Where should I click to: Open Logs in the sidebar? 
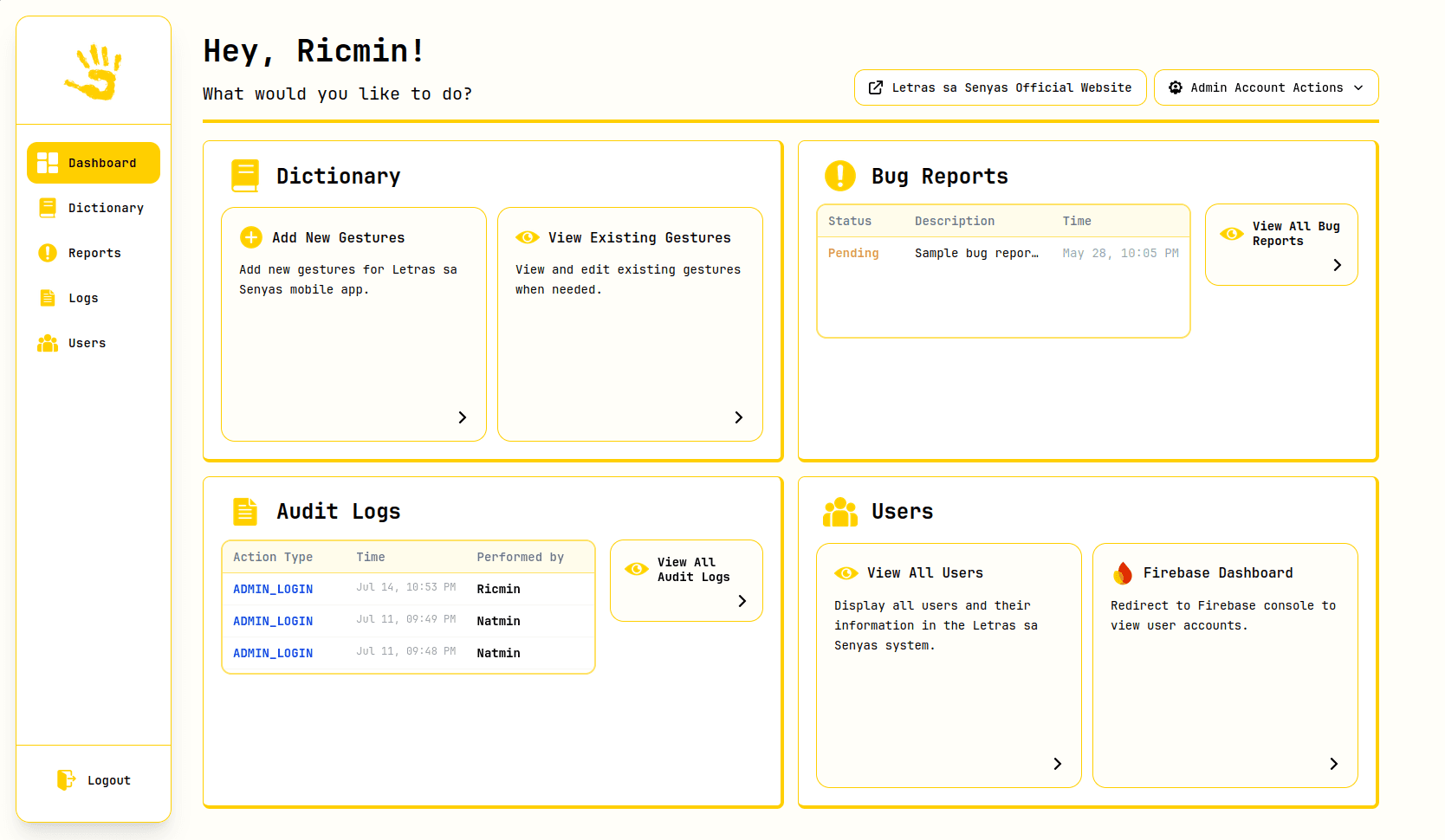click(x=94, y=298)
